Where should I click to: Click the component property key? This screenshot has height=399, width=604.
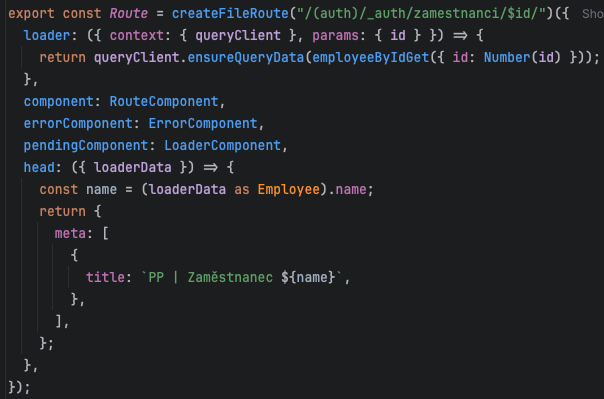pos(59,102)
